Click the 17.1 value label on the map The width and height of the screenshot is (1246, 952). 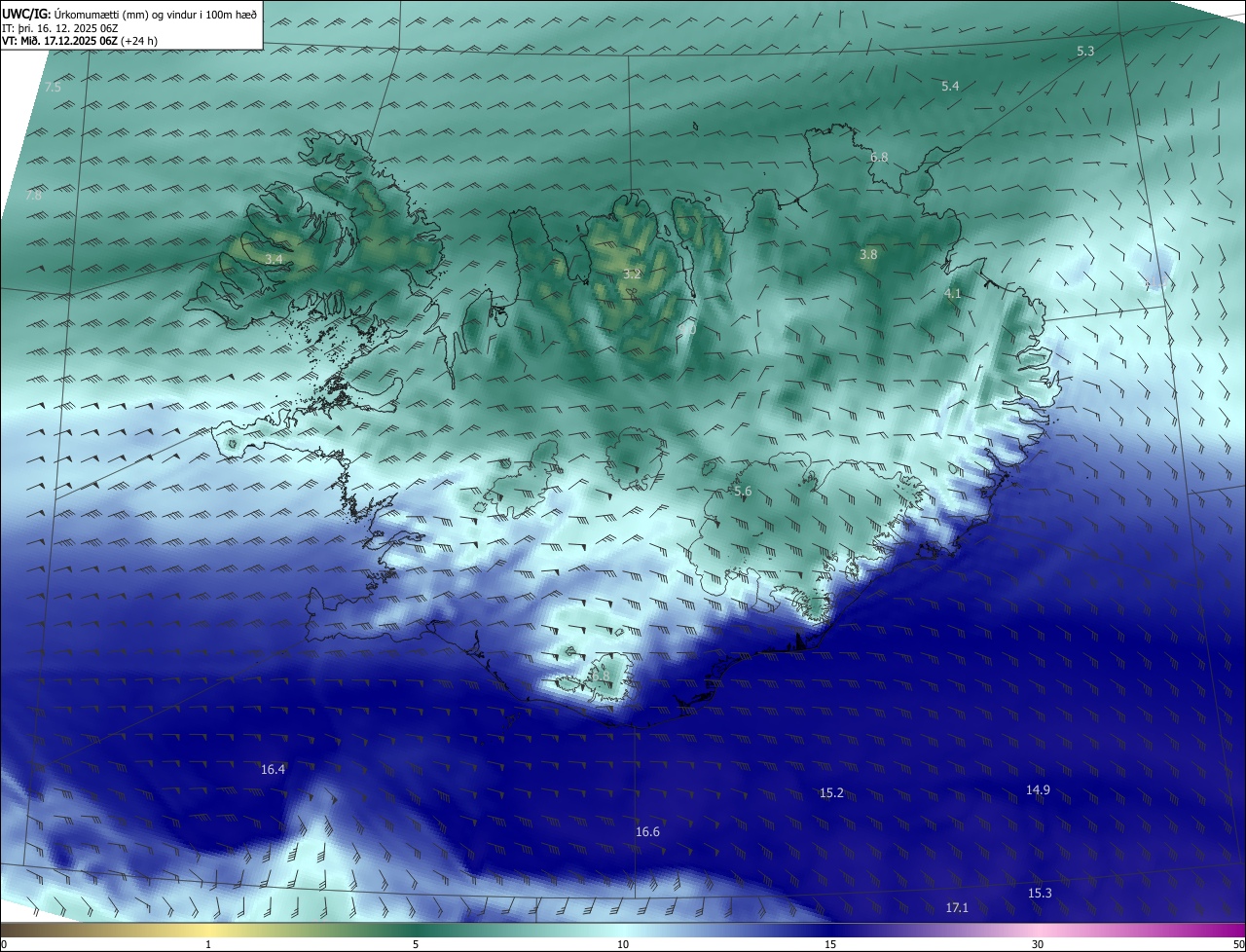click(957, 907)
